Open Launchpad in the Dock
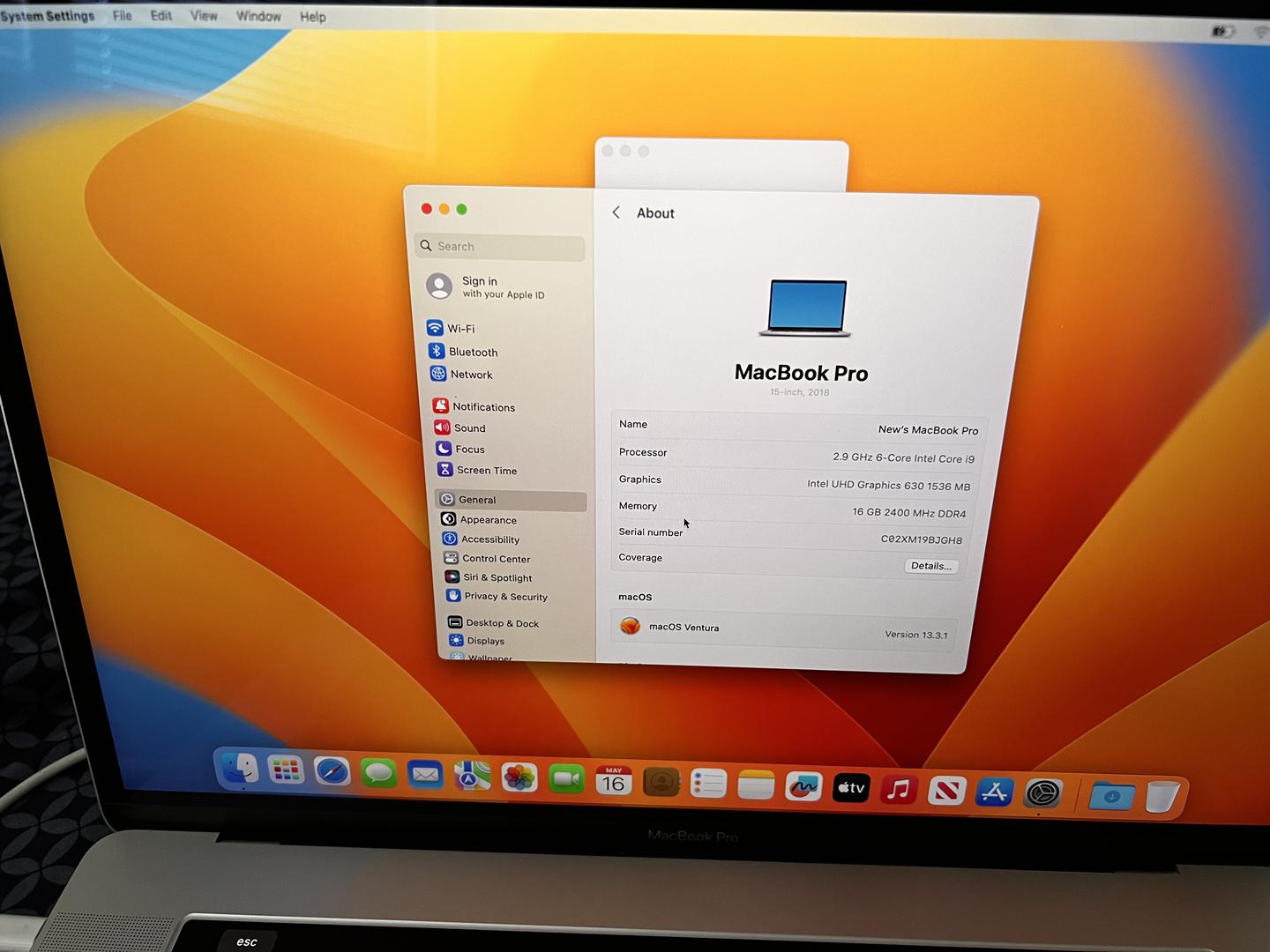This screenshot has width=1270, height=952. tap(285, 770)
